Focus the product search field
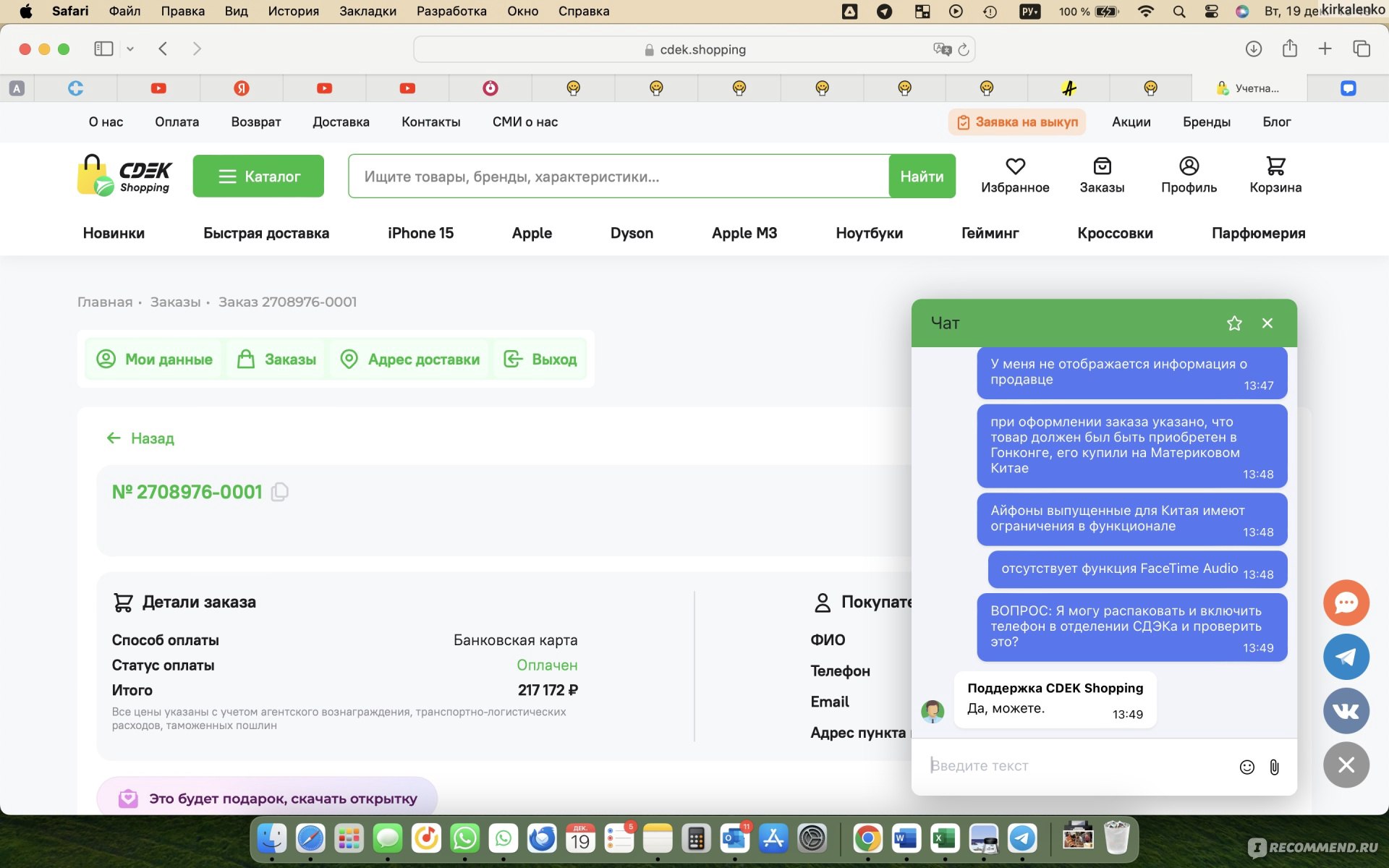 619,176
